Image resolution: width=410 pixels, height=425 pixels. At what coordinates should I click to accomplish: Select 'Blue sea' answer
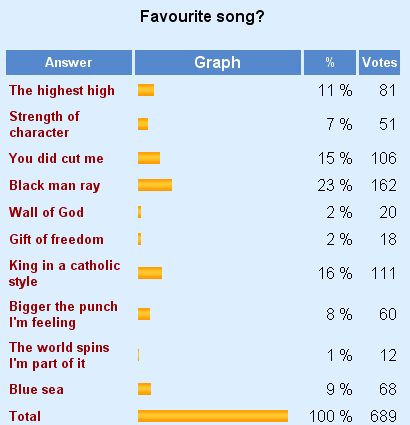pos(36,389)
